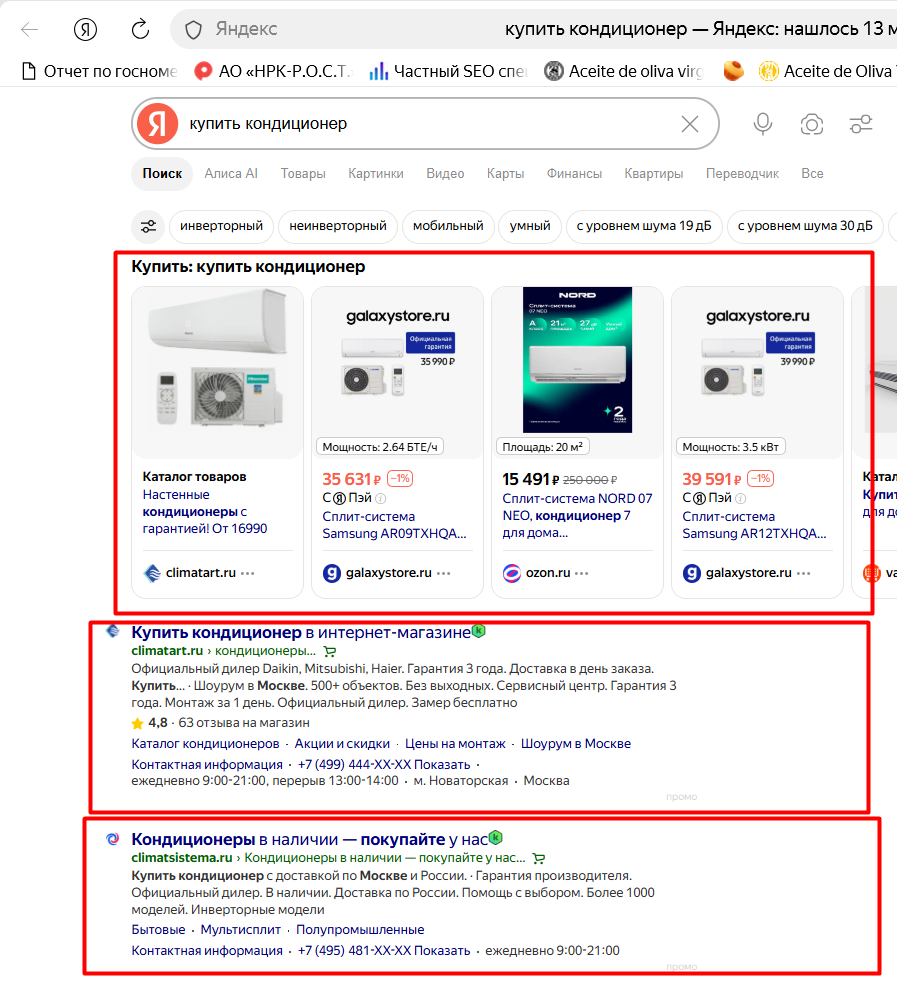The width and height of the screenshot is (897, 992).
Task: Open the 'АО «НРК-Р.О.С.Т.' bookmark
Action: pyautogui.click(x=273, y=71)
